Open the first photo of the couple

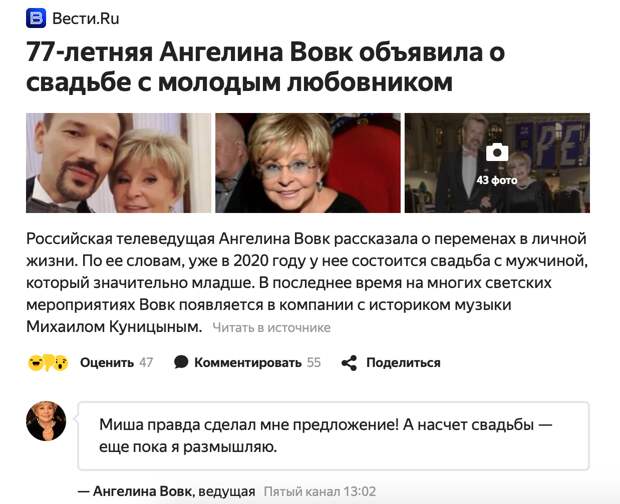click(118, 163)
